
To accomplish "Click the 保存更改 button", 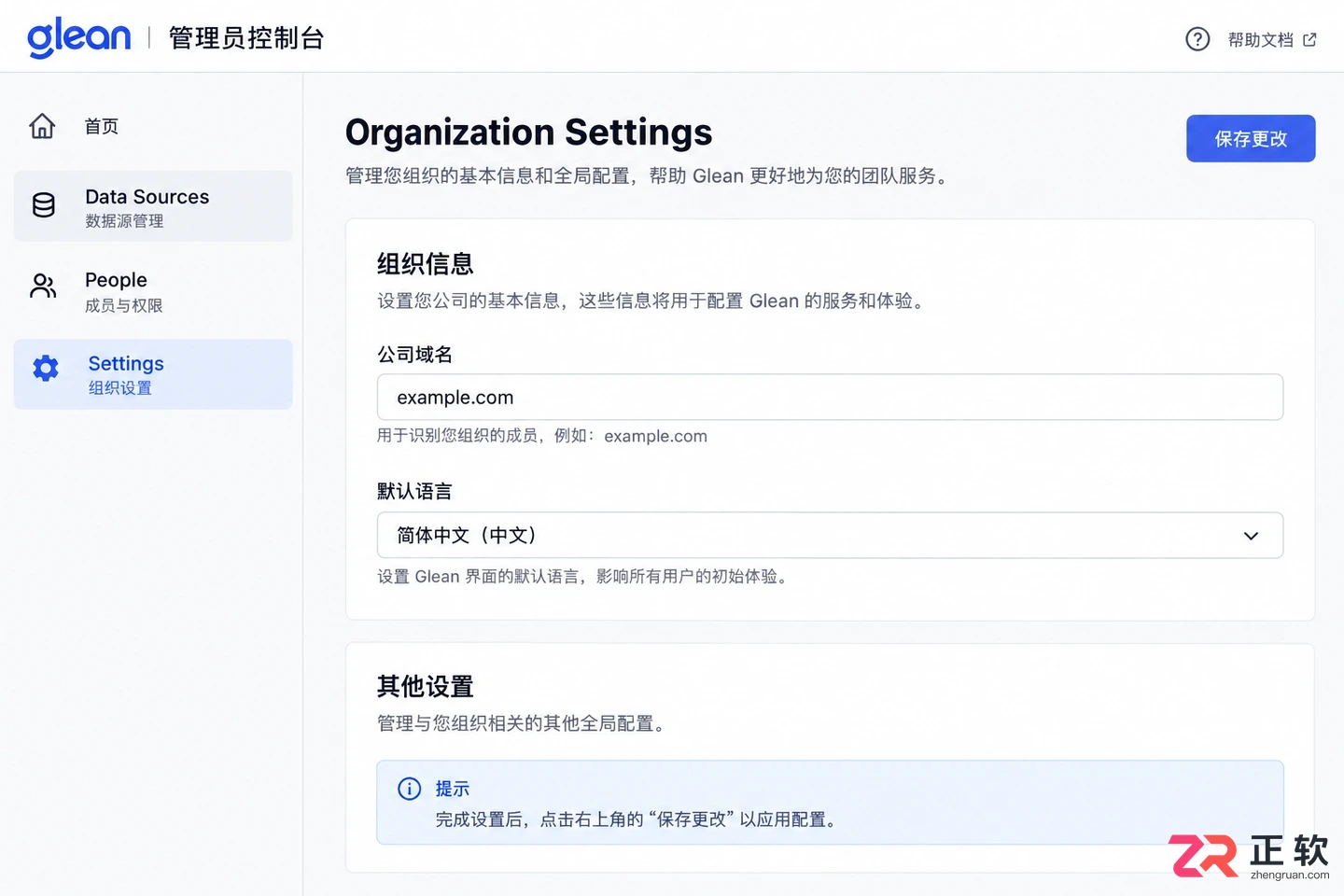I will (x=1251, y=138).
